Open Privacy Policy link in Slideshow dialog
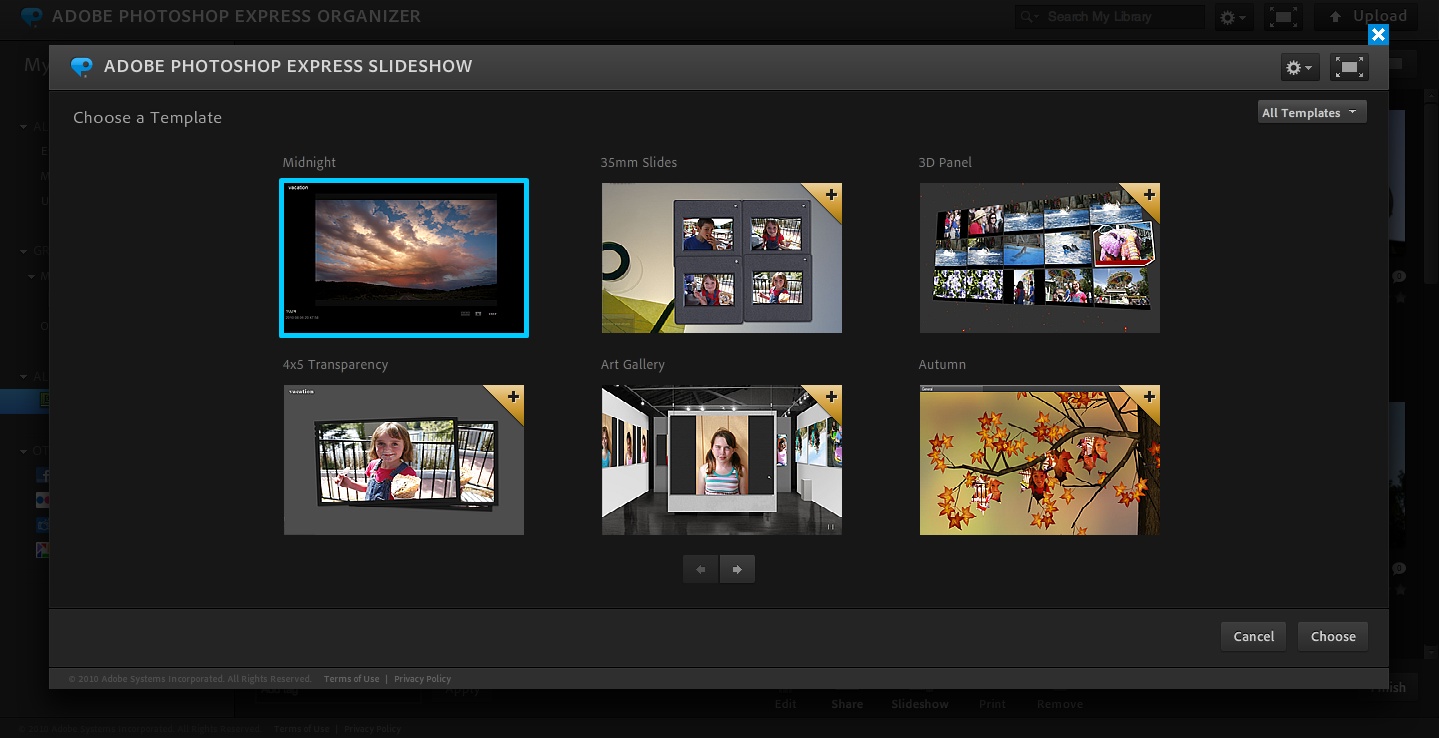The image size is (1439, 738). coord(422,679)
